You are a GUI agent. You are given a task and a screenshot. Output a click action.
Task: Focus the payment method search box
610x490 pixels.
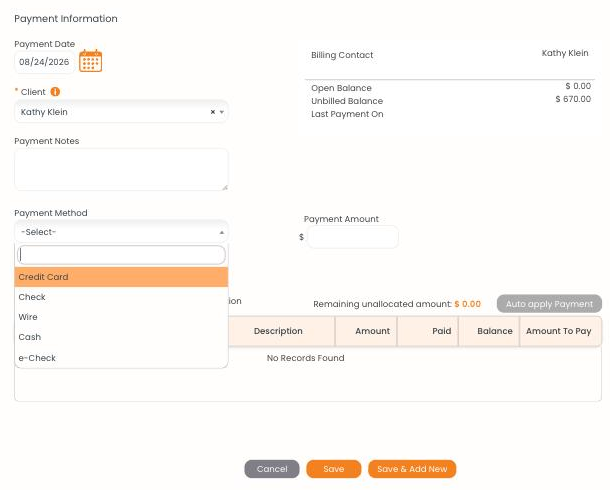(x=121, y=255)
